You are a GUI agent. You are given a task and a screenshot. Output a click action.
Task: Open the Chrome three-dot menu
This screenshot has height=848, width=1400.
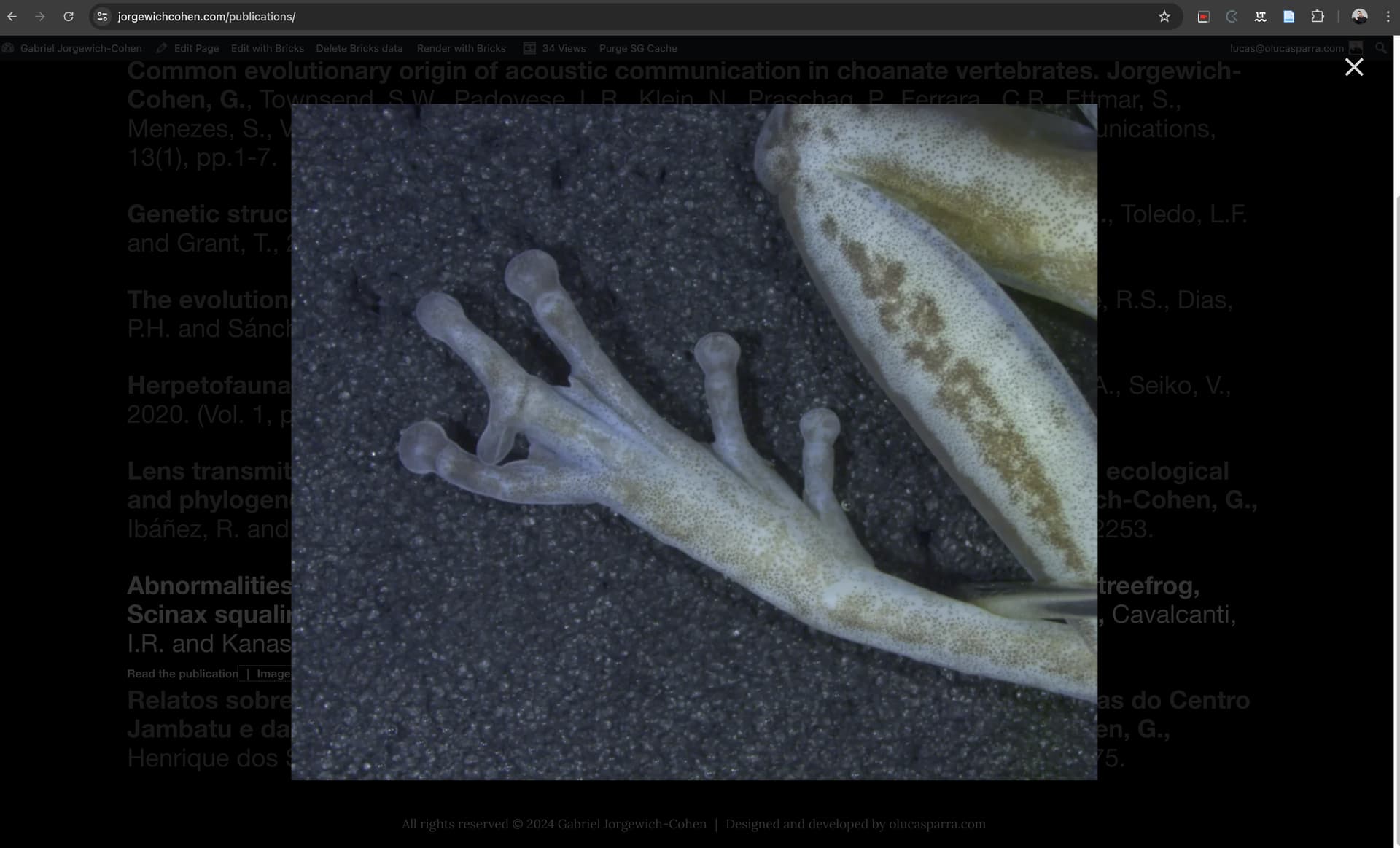1388,16
